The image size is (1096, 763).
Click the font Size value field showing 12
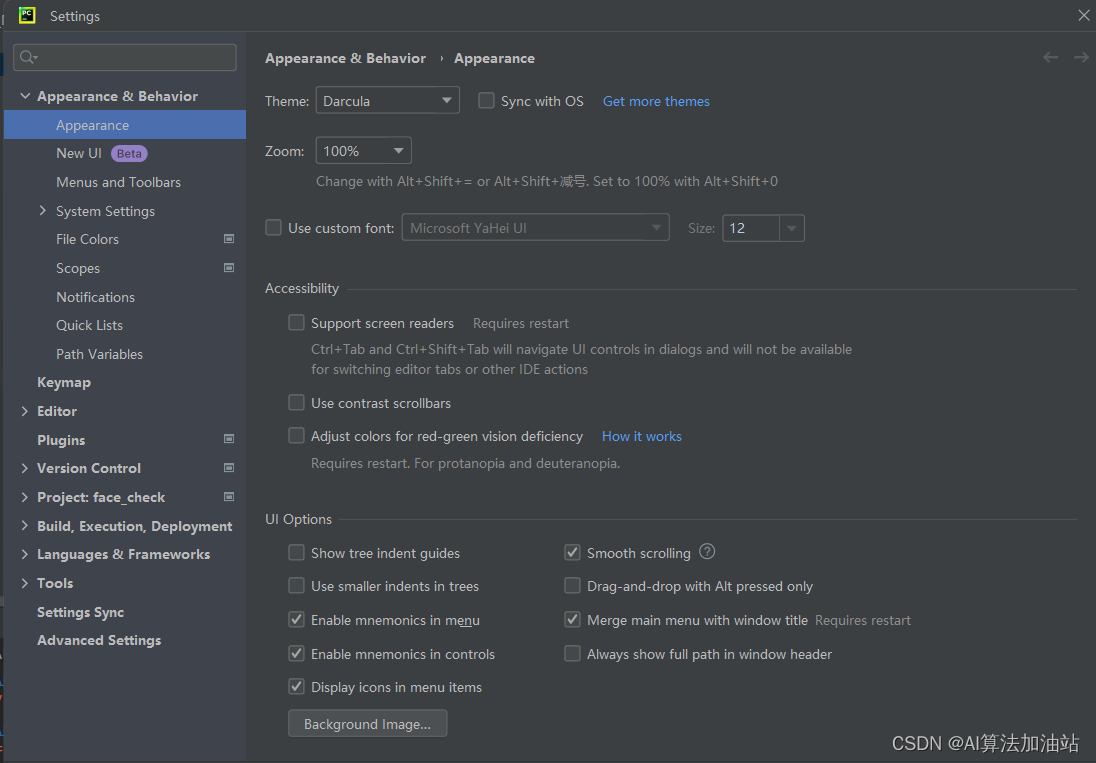coord(751,228)
